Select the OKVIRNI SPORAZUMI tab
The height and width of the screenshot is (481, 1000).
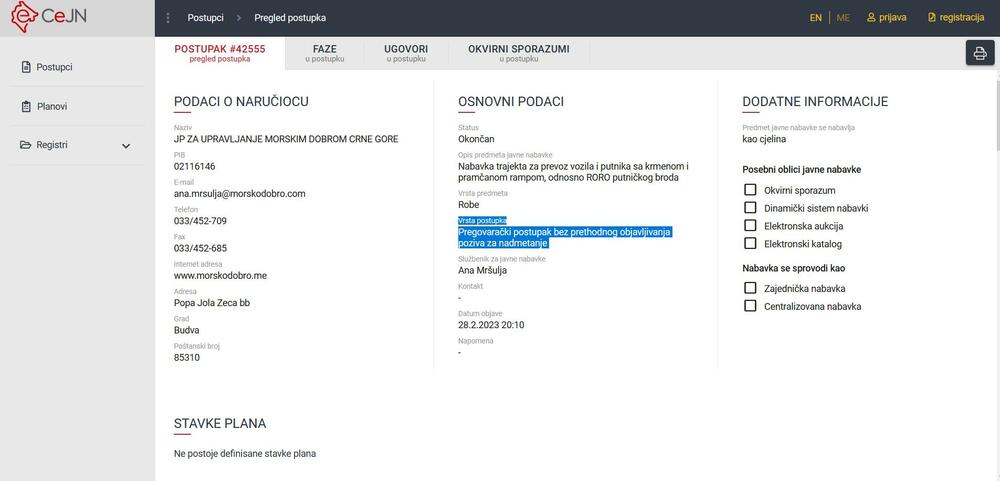(518, 53)
